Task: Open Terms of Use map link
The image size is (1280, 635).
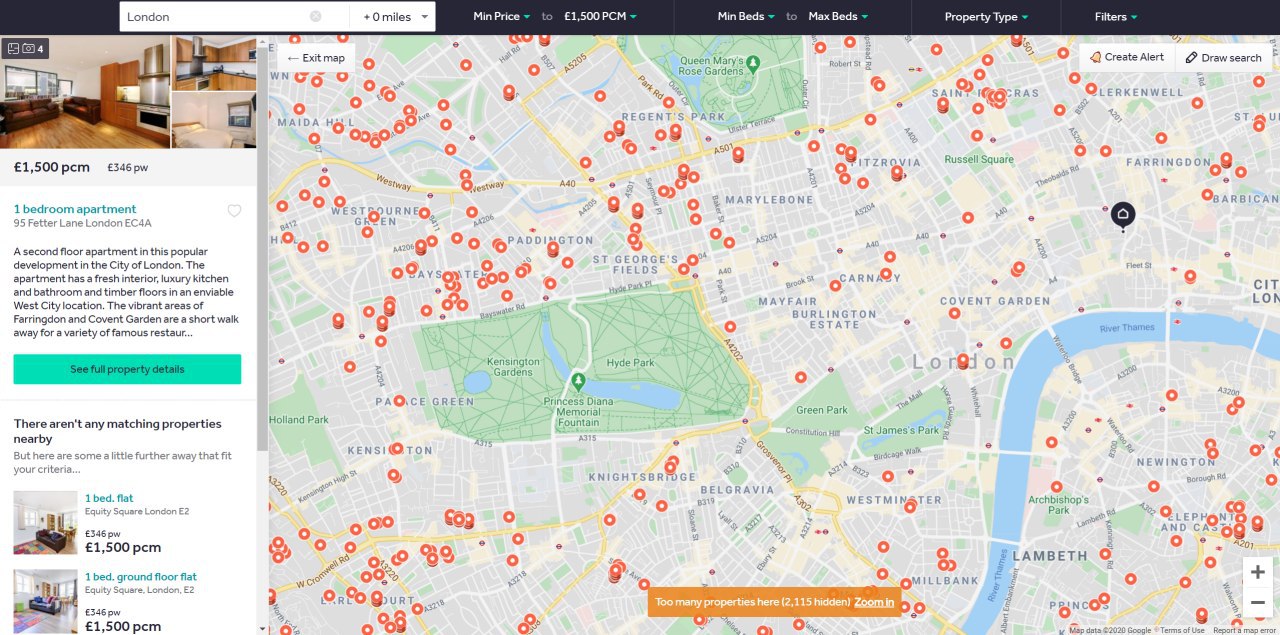Action: click(x=1182, y=630)
